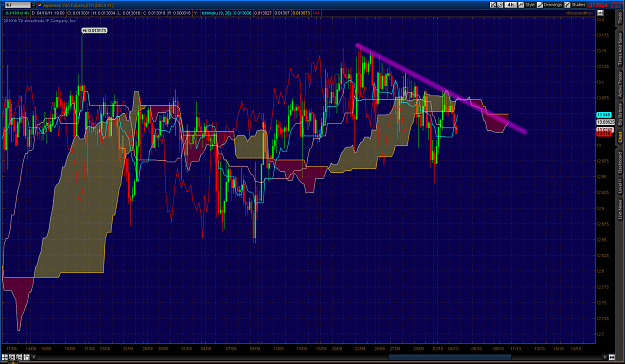Open the Live News side tab
625x364 pixels.
tap(620, 209)
